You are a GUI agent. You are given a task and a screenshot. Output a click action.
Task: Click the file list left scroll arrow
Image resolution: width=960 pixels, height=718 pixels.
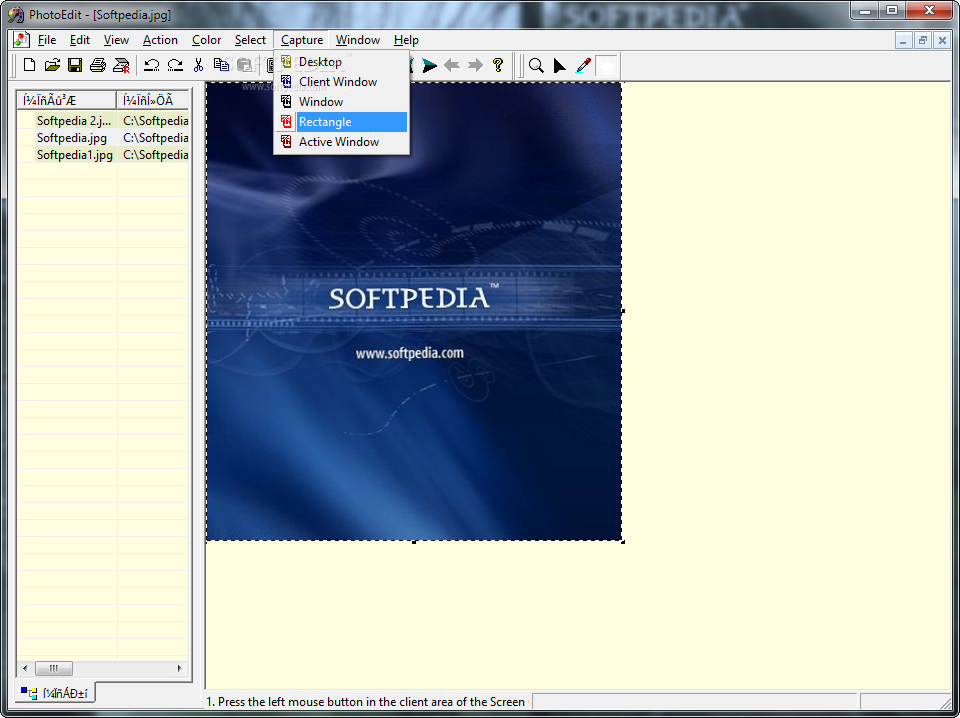(x=25, y=668)
